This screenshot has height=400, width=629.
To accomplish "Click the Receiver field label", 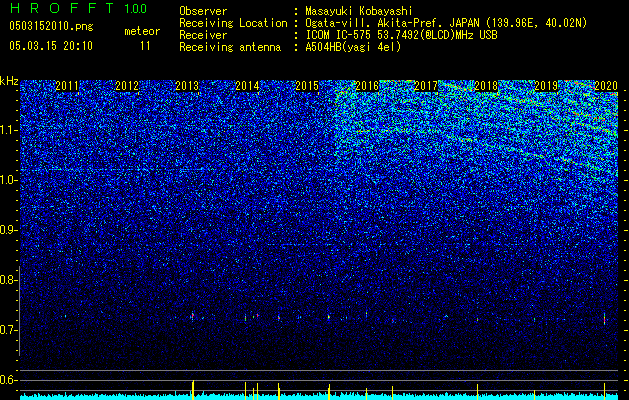I will coord(203,35).
